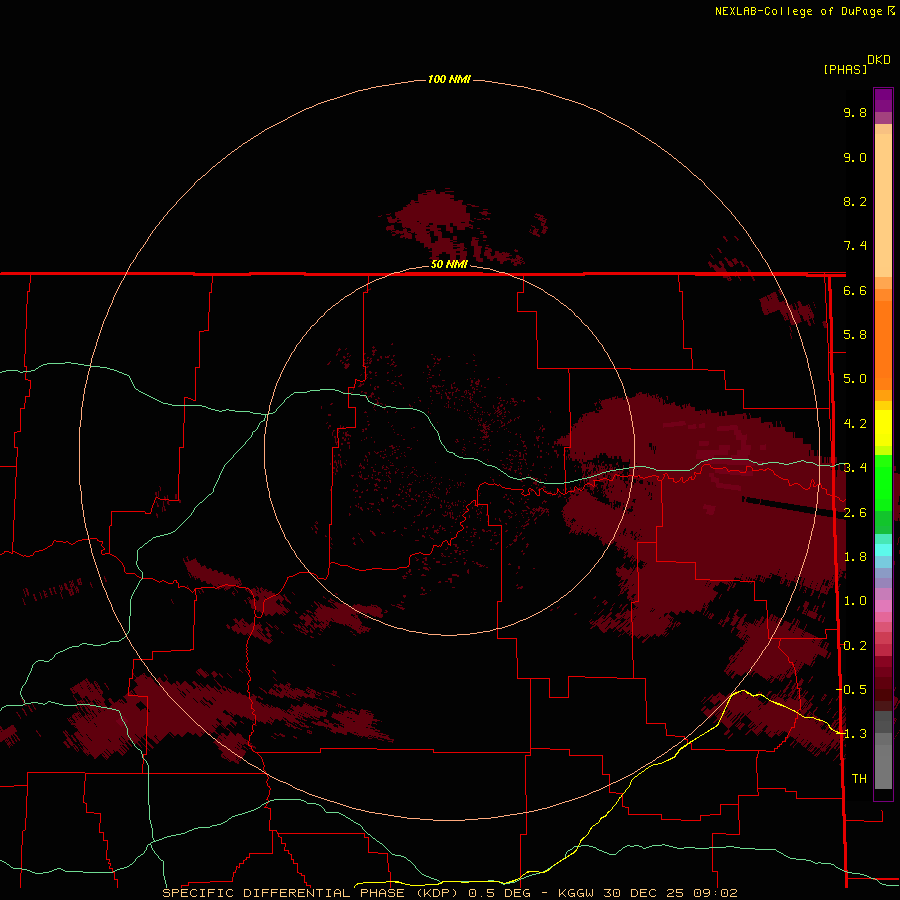Click the -1.3 value on the color scale

tap(851, 734)
